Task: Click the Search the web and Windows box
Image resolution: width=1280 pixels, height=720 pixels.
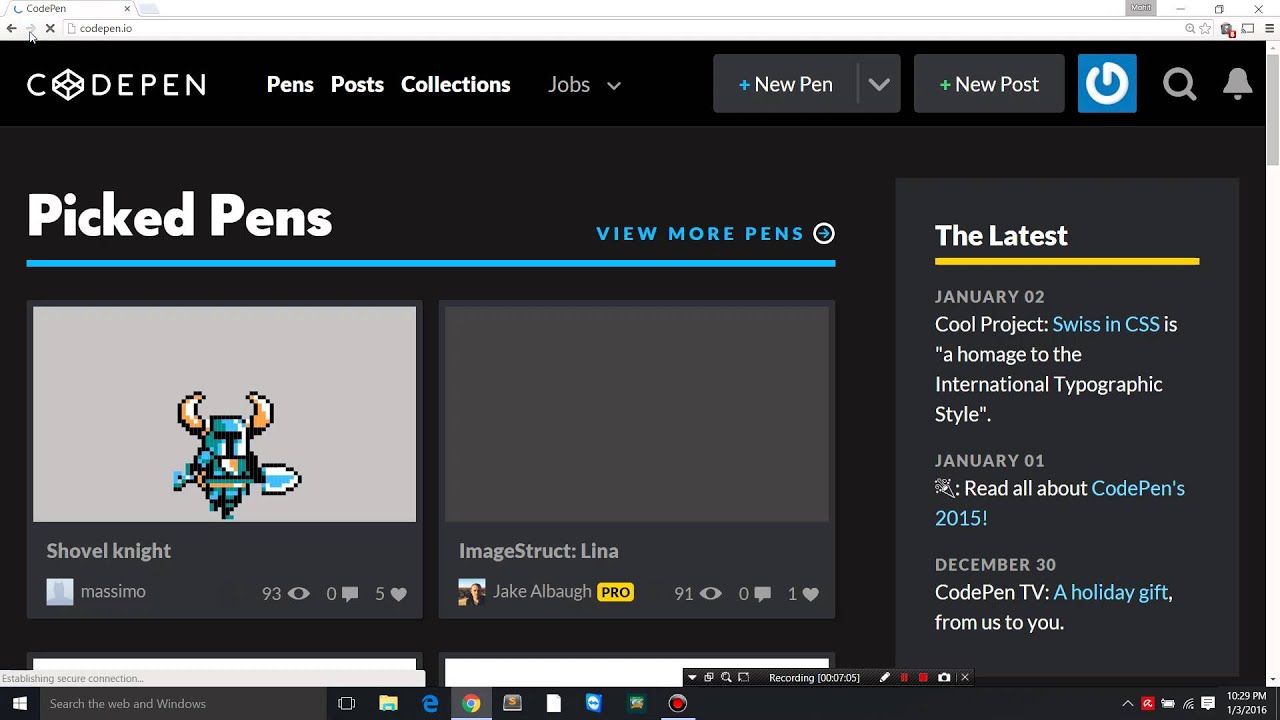Action: (x=183, y=704)
